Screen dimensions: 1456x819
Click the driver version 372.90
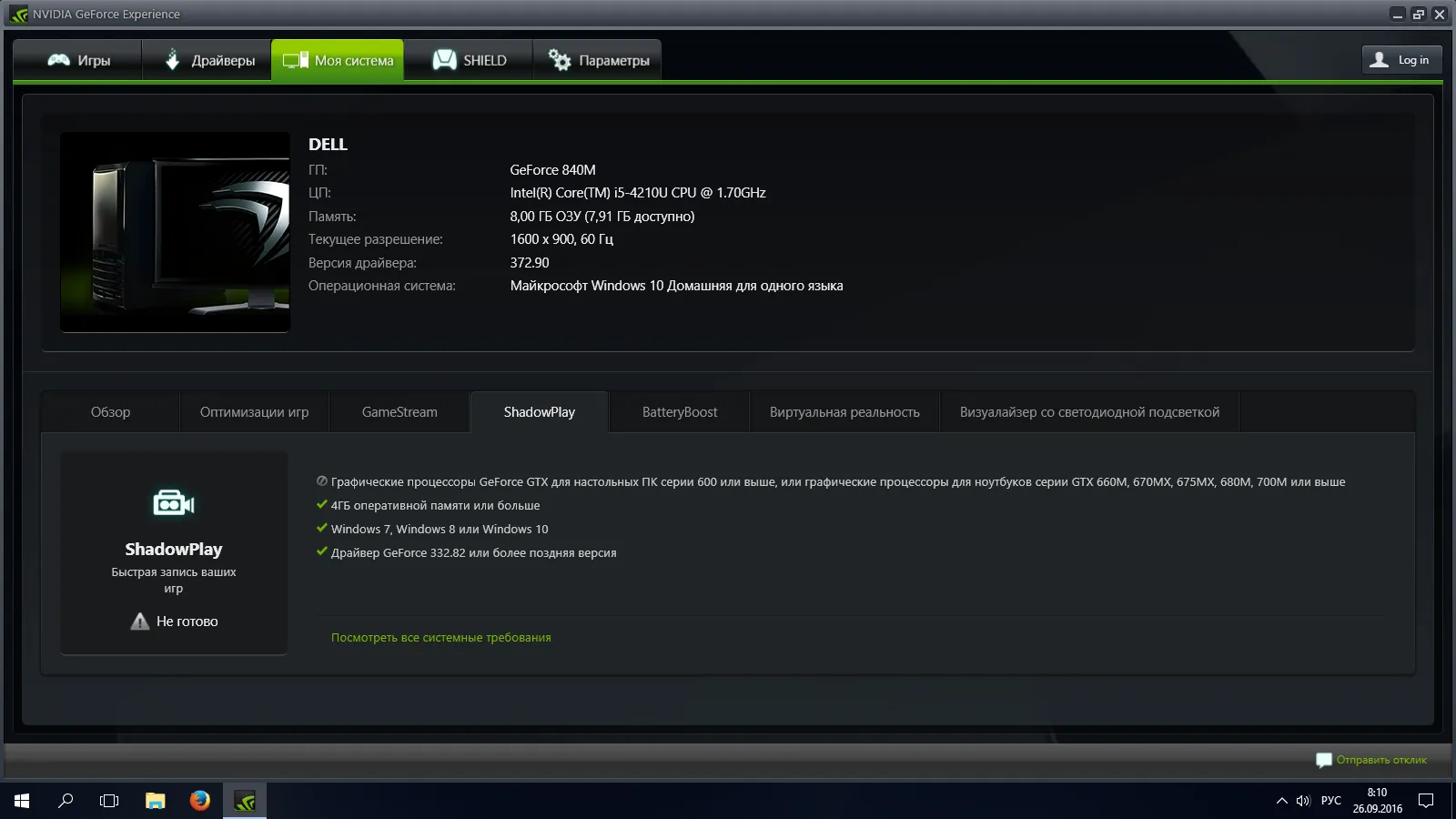click(530, 263)
